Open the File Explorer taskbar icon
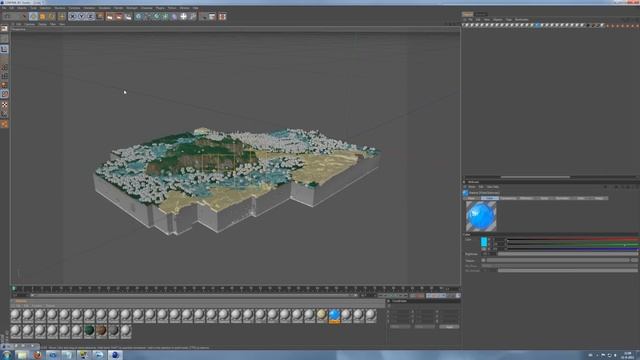Screen dimensions: 640x360 tap(22, 355)
